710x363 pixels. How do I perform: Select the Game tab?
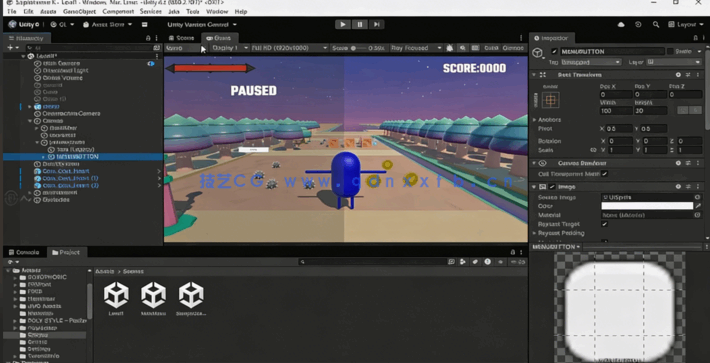tap(219, 38)
